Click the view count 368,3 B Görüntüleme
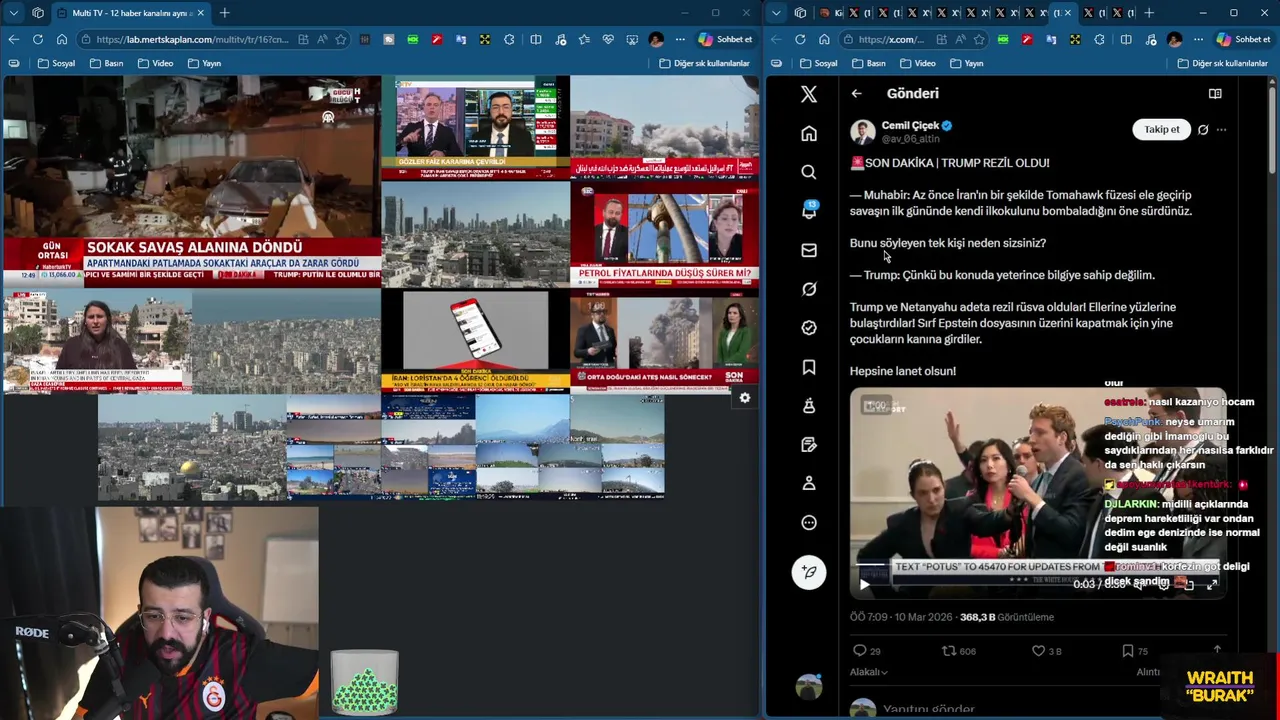Image resolution: width=1280 pixels, height=720 pixels. [1007, 617]
